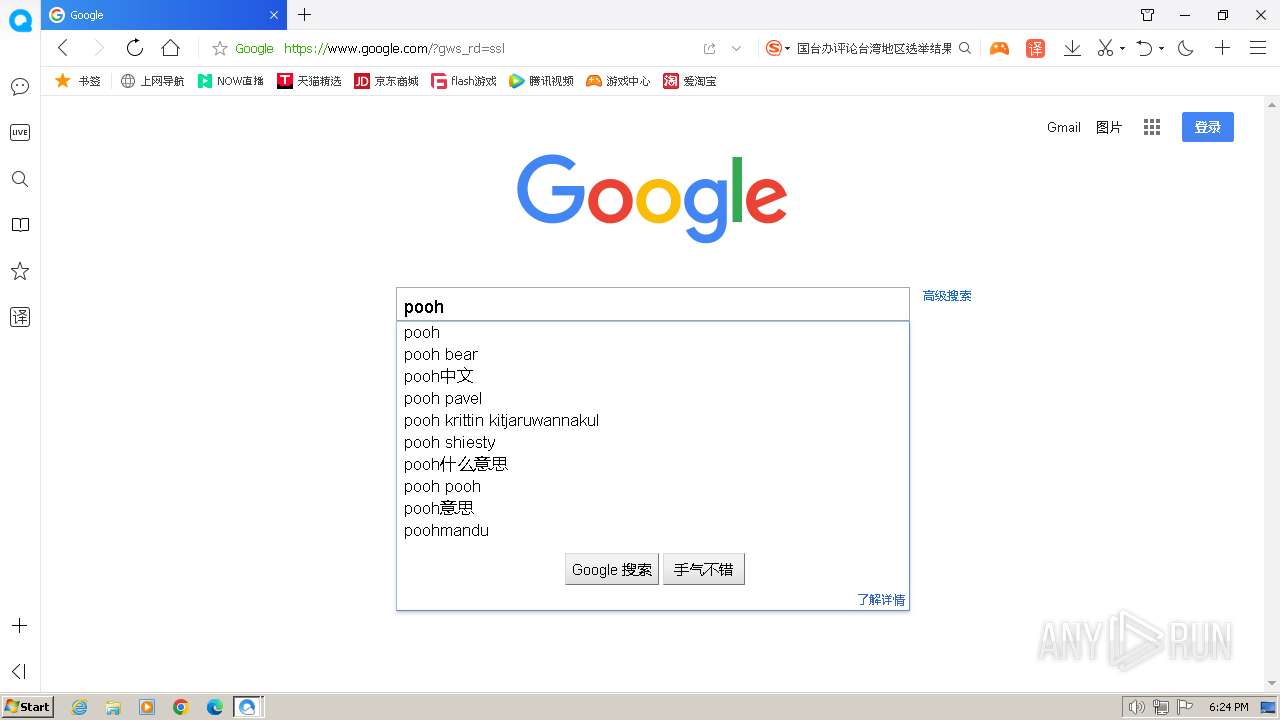Open 了解详情 learn more link

click(x=881, y=600)
